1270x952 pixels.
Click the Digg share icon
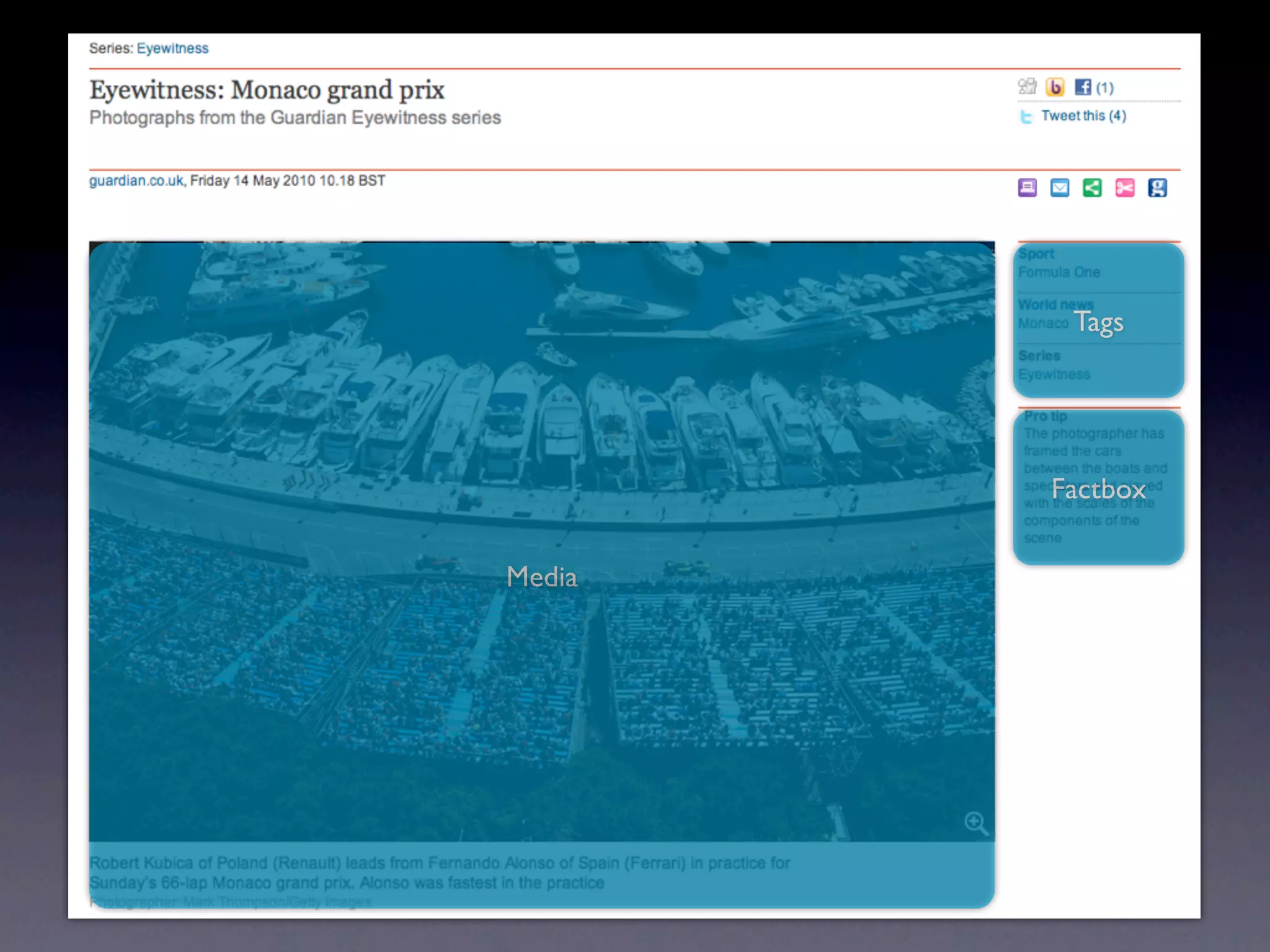coord(1028,87)
